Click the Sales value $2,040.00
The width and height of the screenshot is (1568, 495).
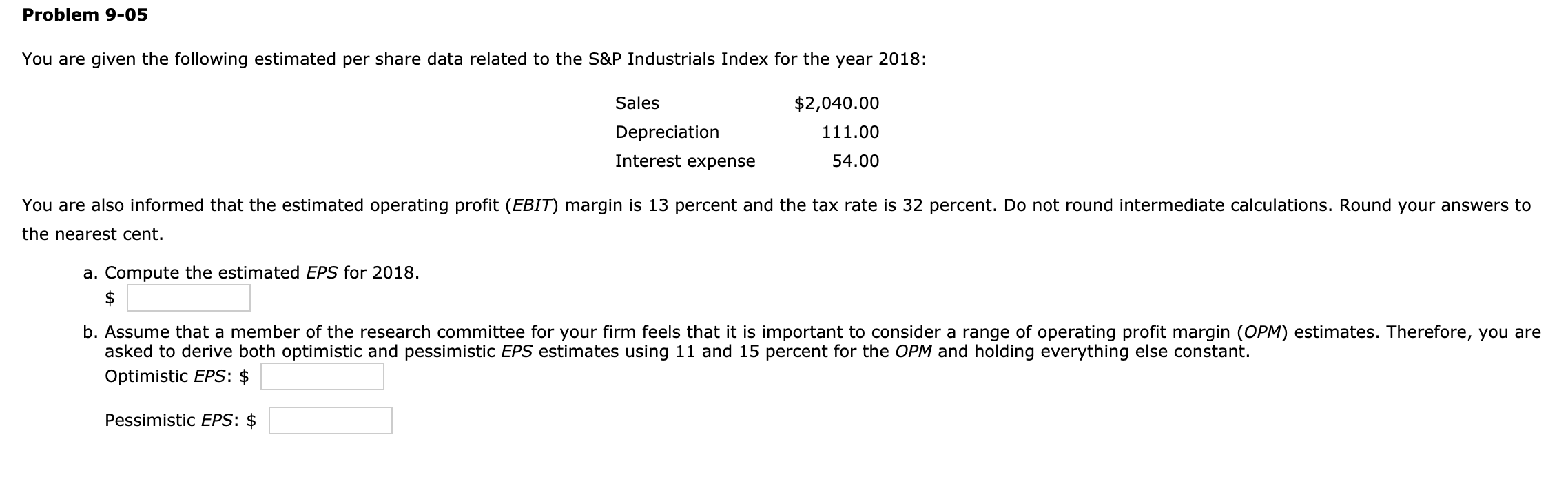point(836,103)
